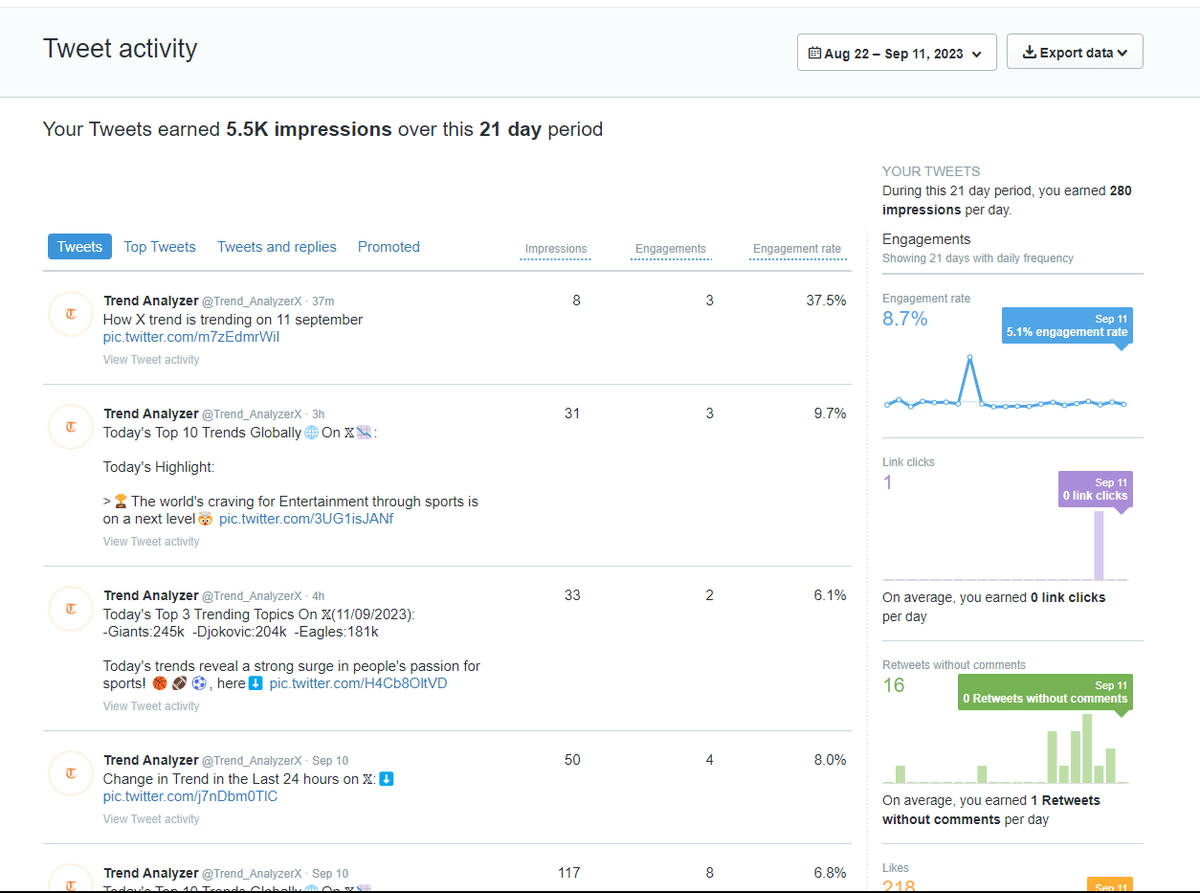Open link pic.twitter.com/j7nDbm0TlC

(x=191, y=797)
